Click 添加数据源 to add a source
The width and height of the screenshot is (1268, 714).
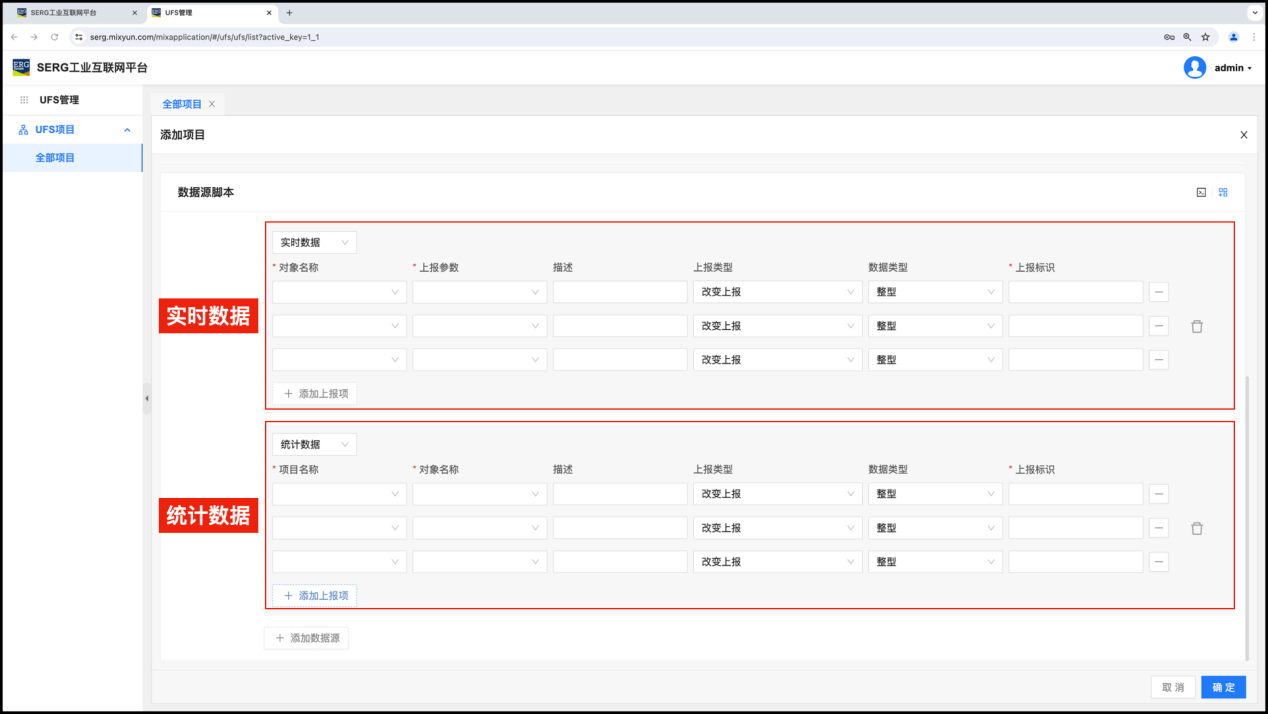(x=306, y=638)
